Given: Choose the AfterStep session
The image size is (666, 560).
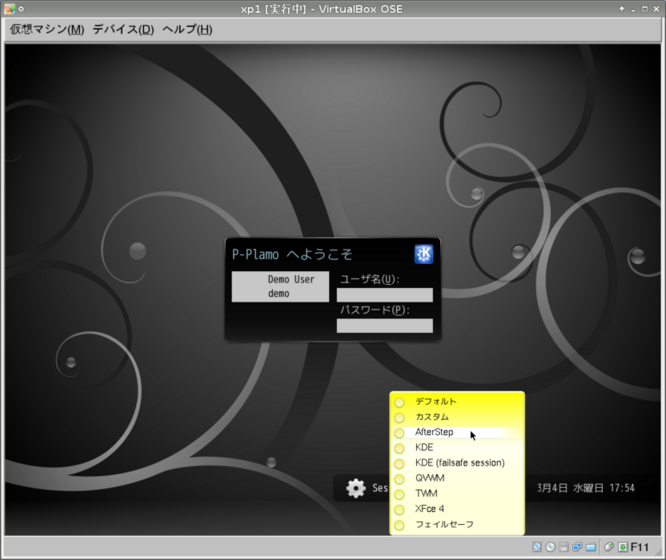Looking at the screenshot, I should click(457, 433).
